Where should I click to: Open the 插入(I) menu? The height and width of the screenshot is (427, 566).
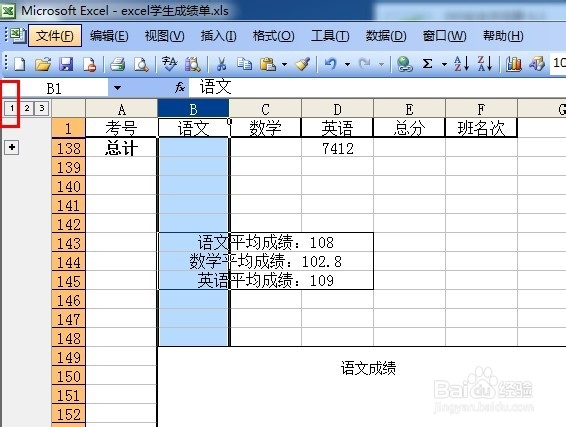[218, 36]
